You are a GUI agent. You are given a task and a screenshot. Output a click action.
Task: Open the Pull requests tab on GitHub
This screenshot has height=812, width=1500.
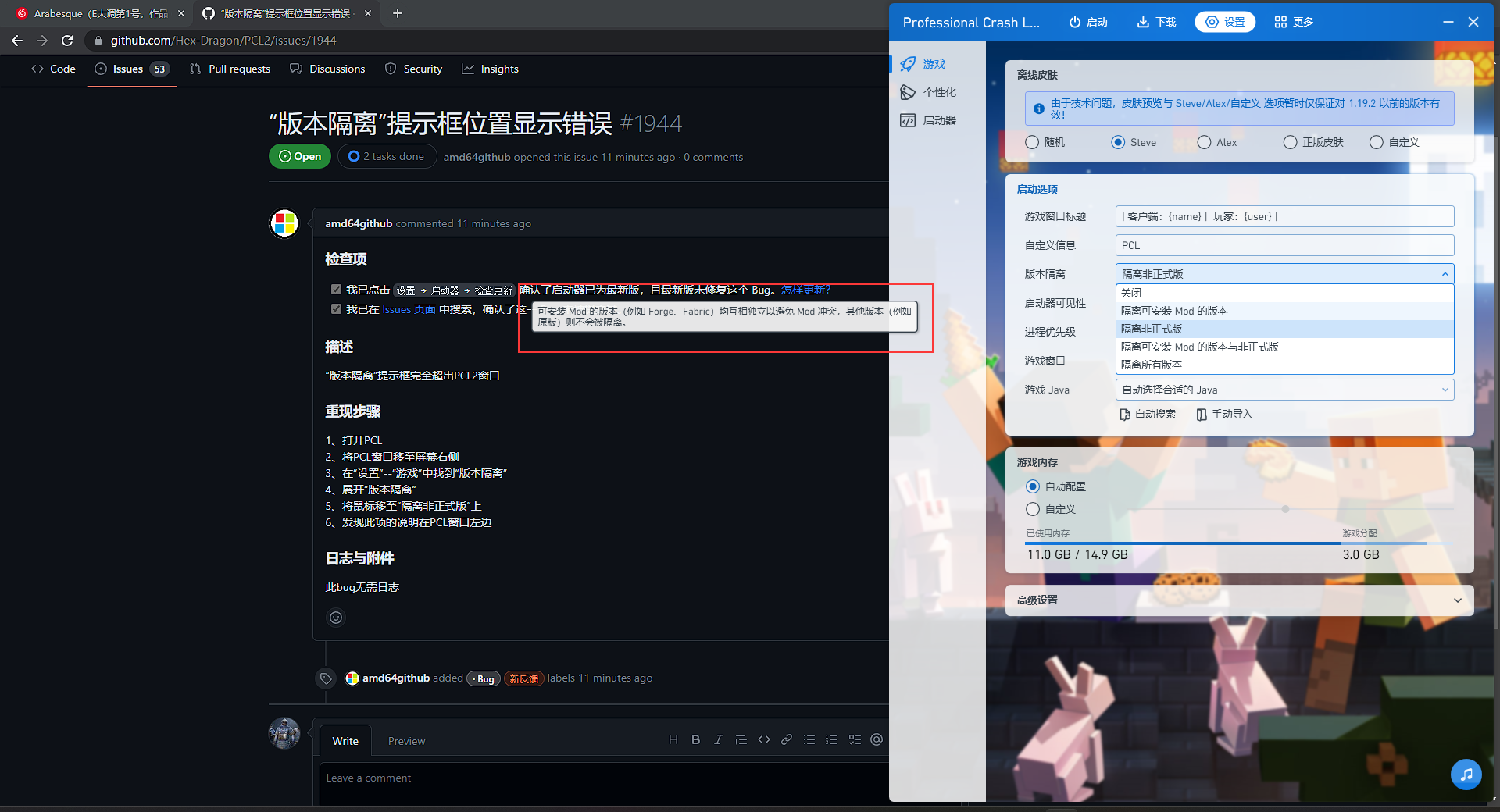[x=230, y=69]
